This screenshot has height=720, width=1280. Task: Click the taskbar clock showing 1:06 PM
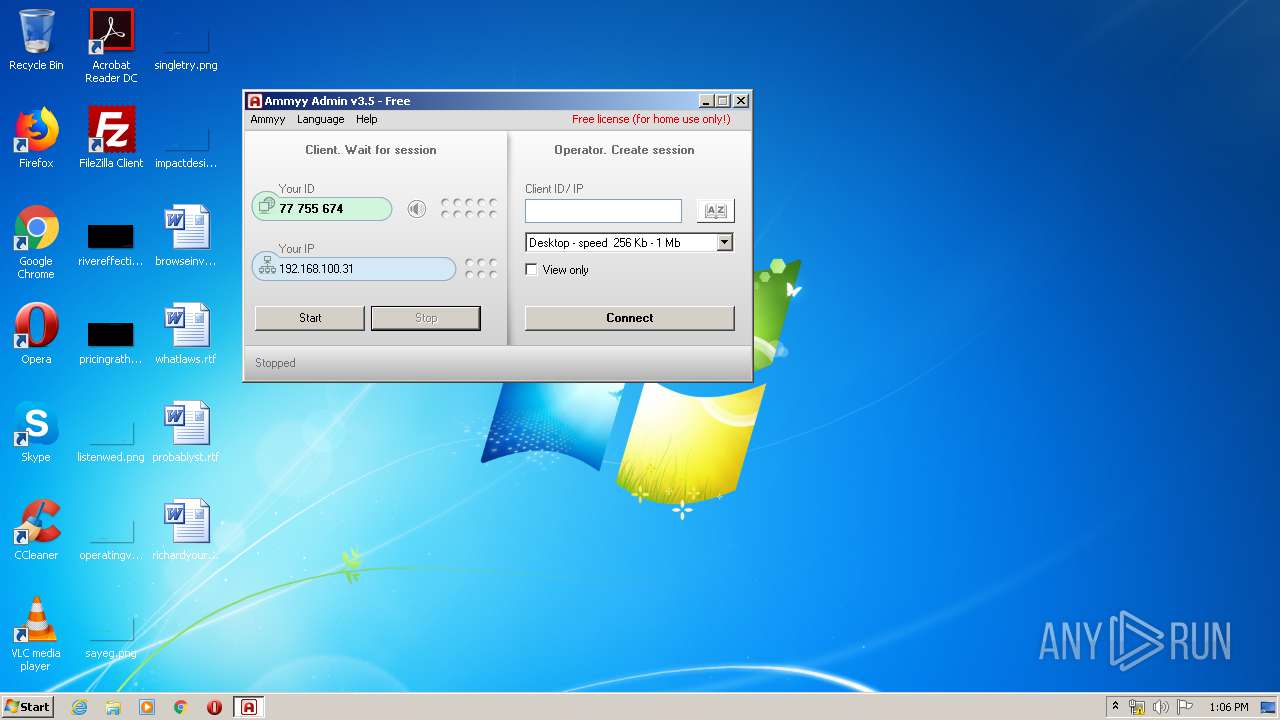point(1228,707)
